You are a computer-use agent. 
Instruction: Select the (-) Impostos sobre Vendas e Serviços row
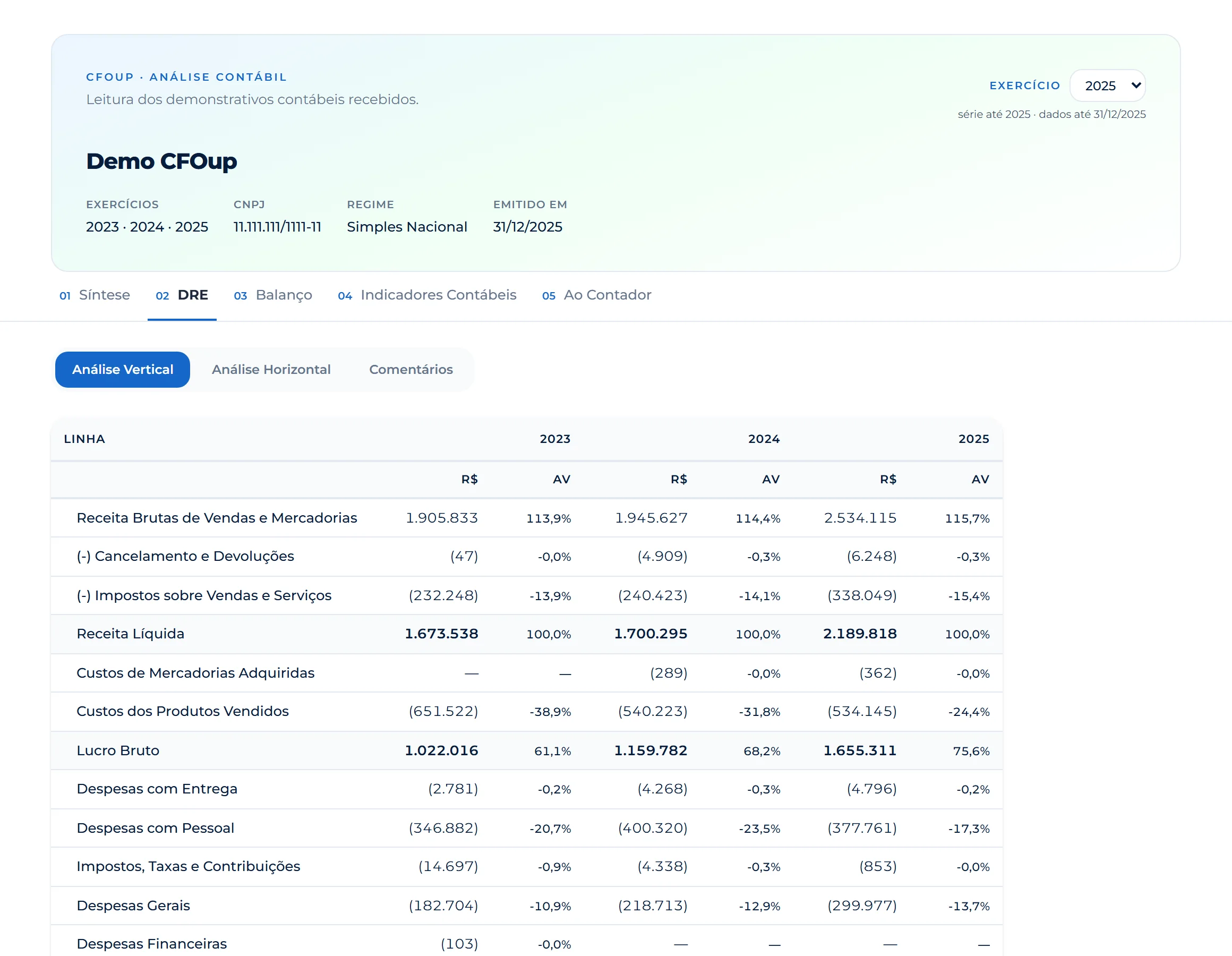[526, 595]
